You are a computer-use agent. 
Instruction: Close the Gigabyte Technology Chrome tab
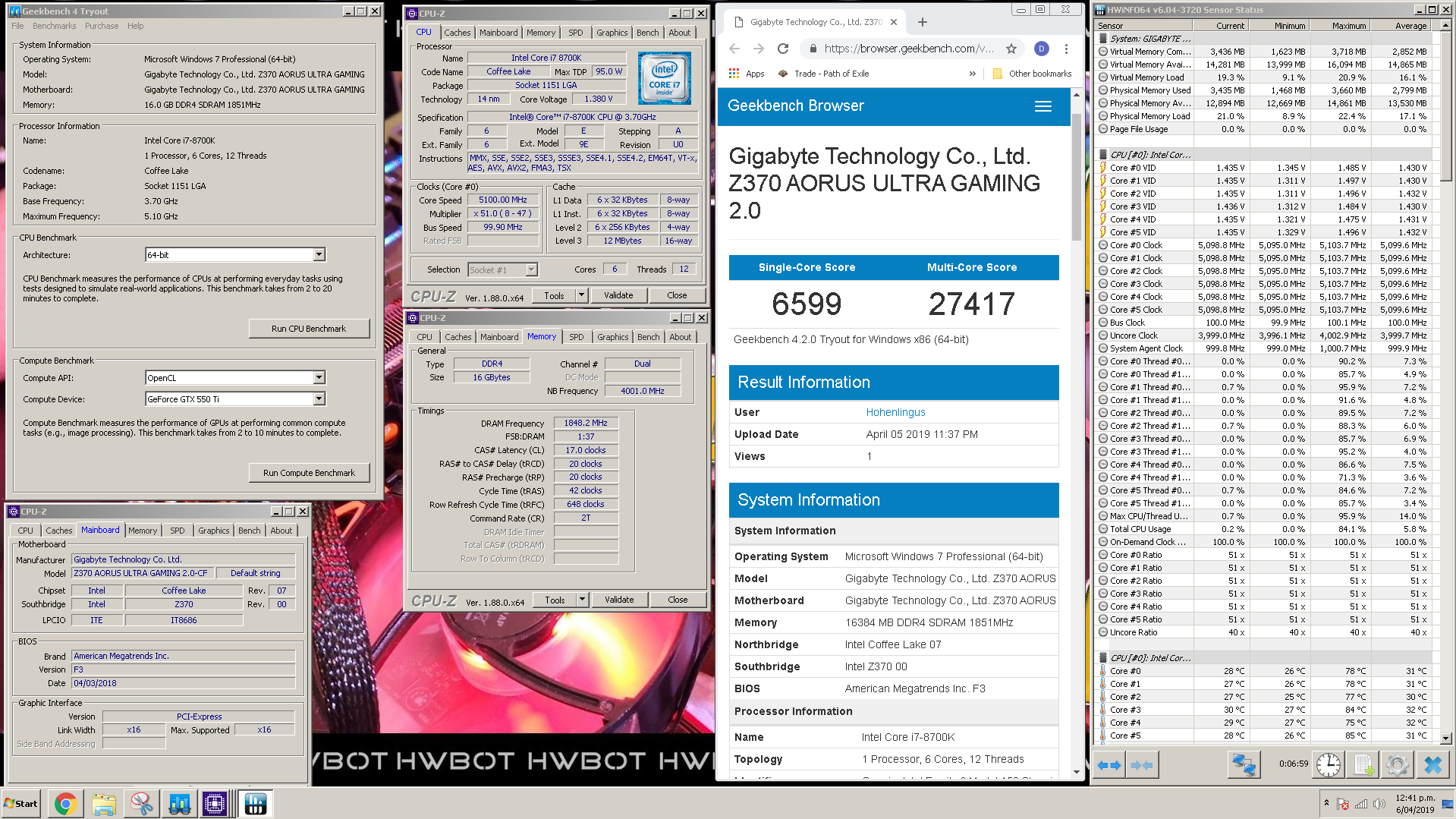[x=894, y=22]
